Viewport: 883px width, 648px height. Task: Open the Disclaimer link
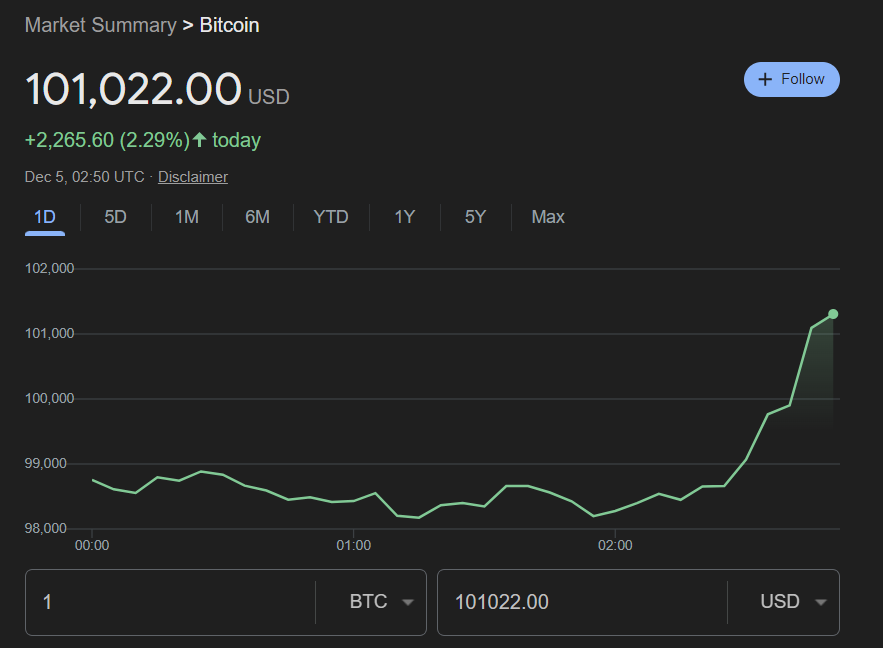tap(193, 177)
